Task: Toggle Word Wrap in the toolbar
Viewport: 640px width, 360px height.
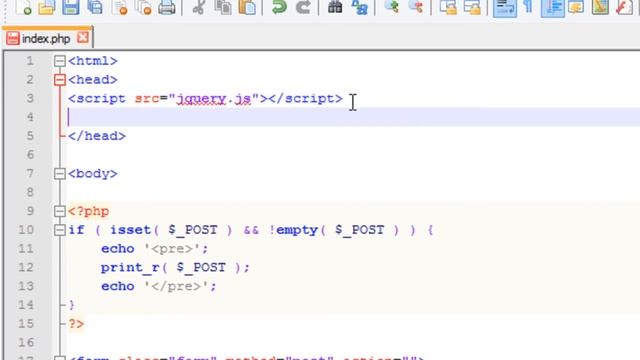Action: [504, 8]
